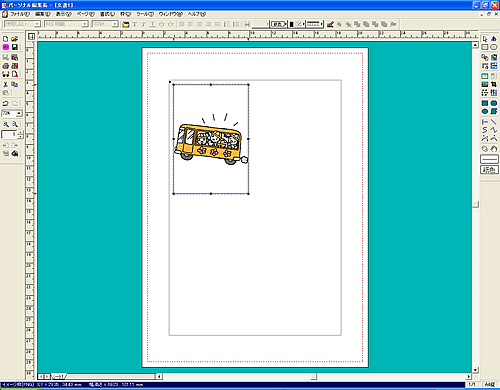Select the filled rectangle shape tool
The height and width of the screenshot is (390, 500).
coord(485,103)
